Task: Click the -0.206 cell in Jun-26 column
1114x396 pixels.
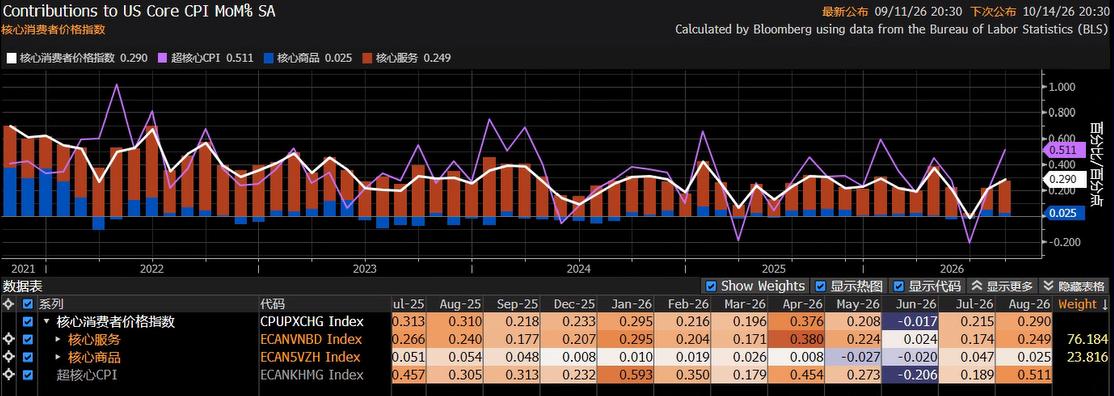Action: tap(911, 375)
